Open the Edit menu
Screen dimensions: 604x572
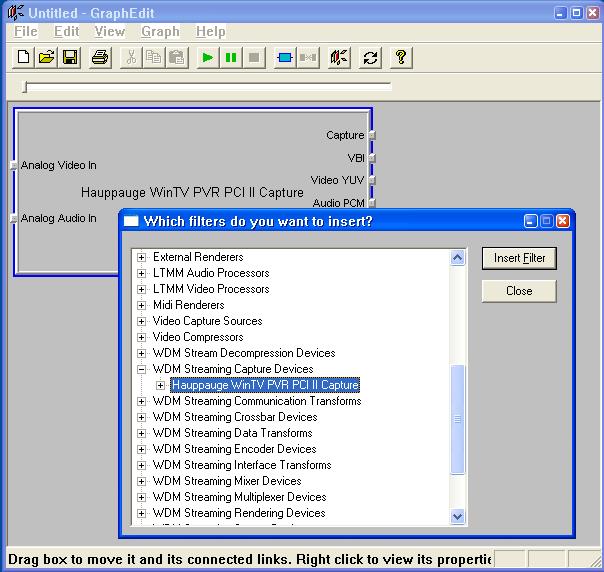pyautogui.click(x=66, y=31)
